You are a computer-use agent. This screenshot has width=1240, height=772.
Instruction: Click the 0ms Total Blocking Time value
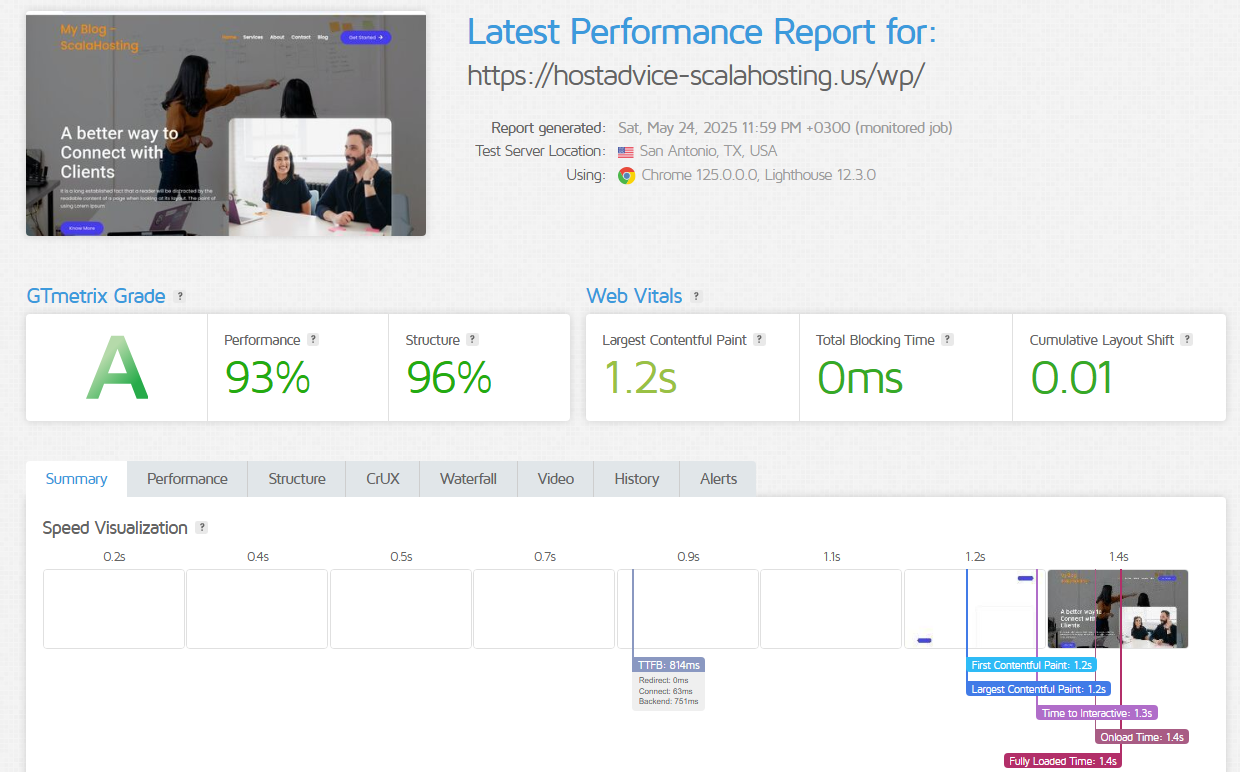pyautogui.click(x=860, y=378)
